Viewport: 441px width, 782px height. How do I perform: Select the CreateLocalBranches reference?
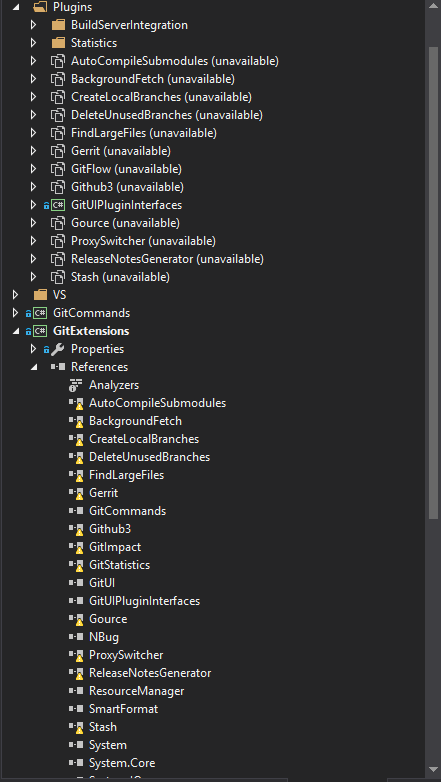pyautogui.click(x=144, y=439)
